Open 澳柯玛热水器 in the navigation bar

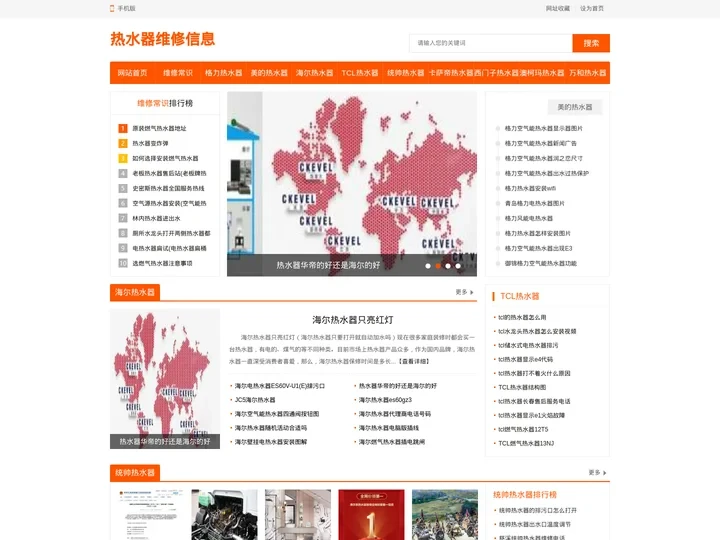tap(541, 73)
